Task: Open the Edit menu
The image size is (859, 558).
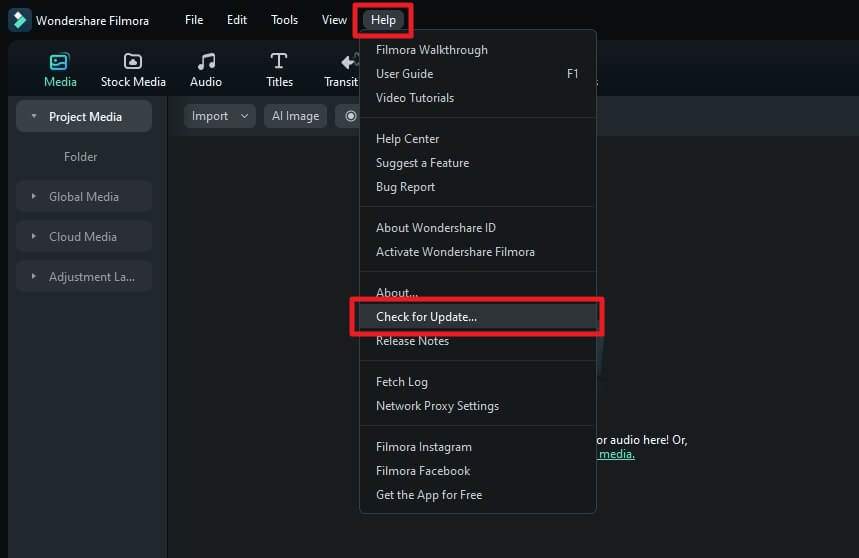Action: click(237, 20)
